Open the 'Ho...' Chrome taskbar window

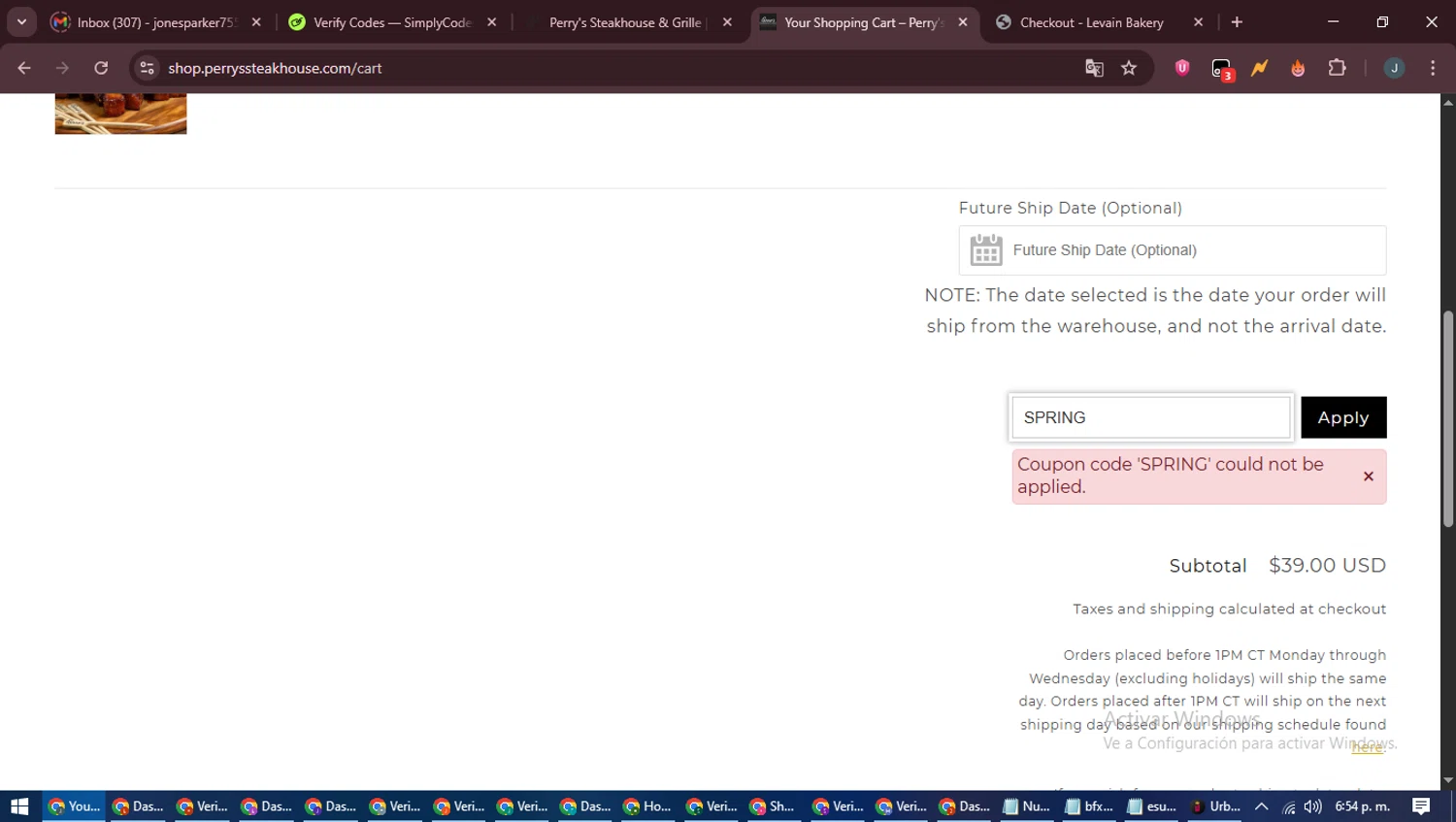(646, 806)
